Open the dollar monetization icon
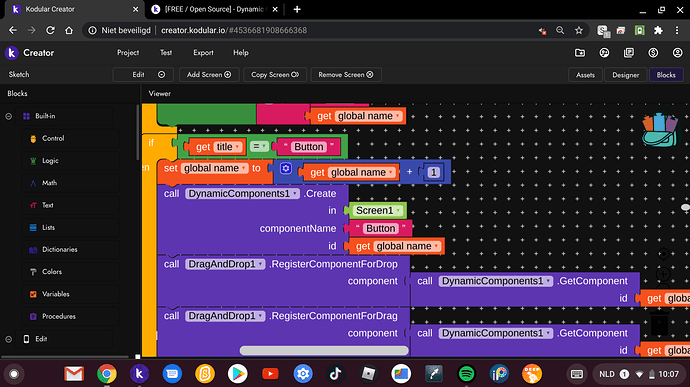Viewport: 690px width, 387px height. click(653, 53)
